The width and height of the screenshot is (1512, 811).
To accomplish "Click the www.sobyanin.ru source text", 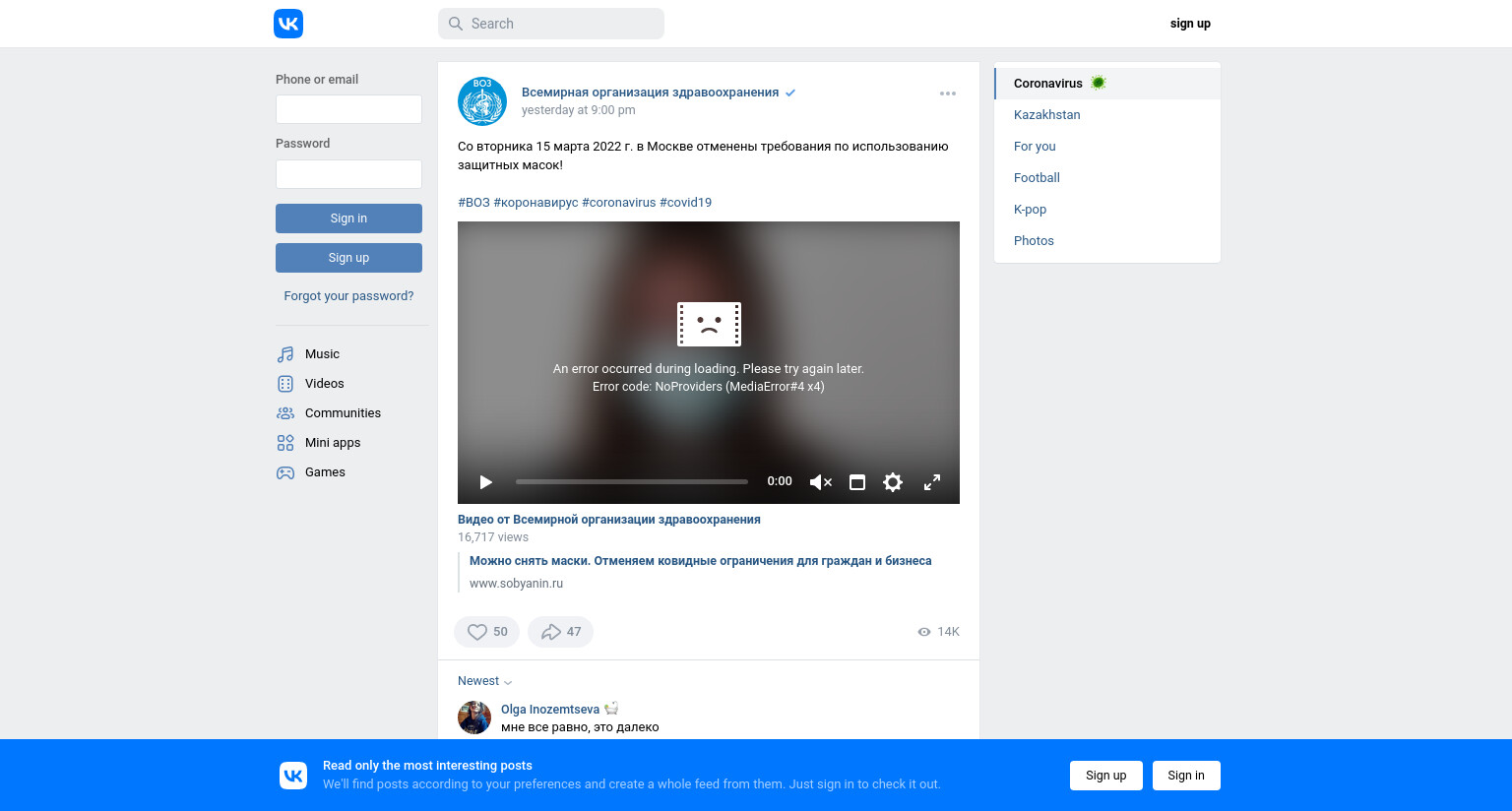I will (x=516, y=584).
